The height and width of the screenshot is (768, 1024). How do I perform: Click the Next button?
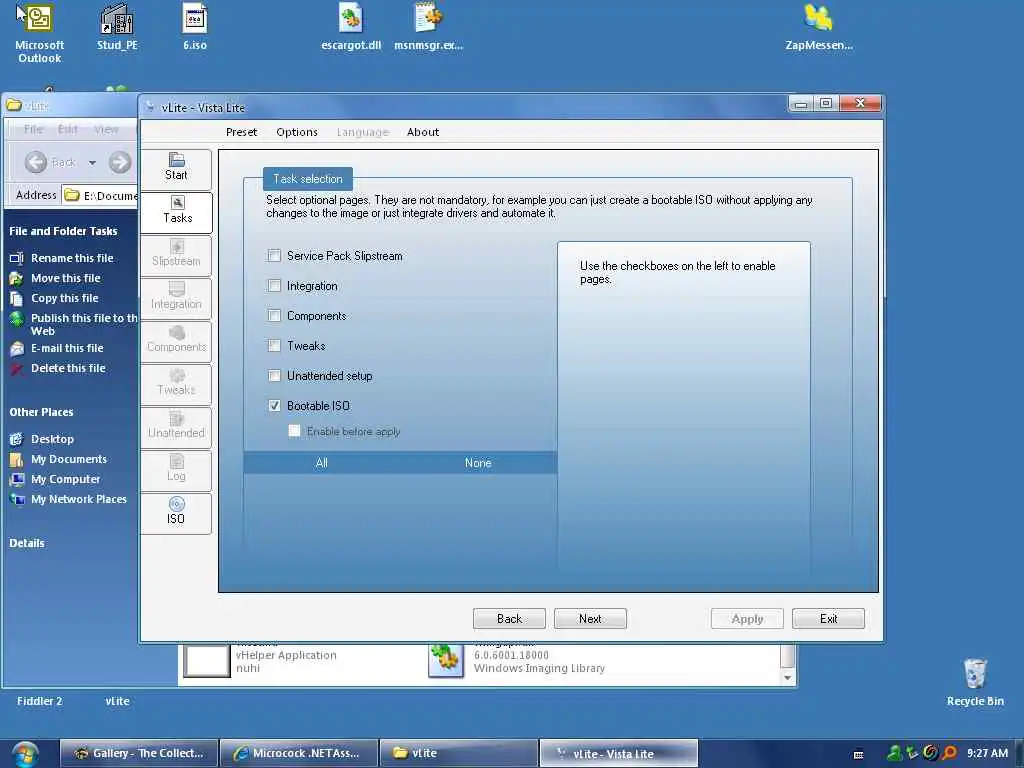tap(590, 618)
